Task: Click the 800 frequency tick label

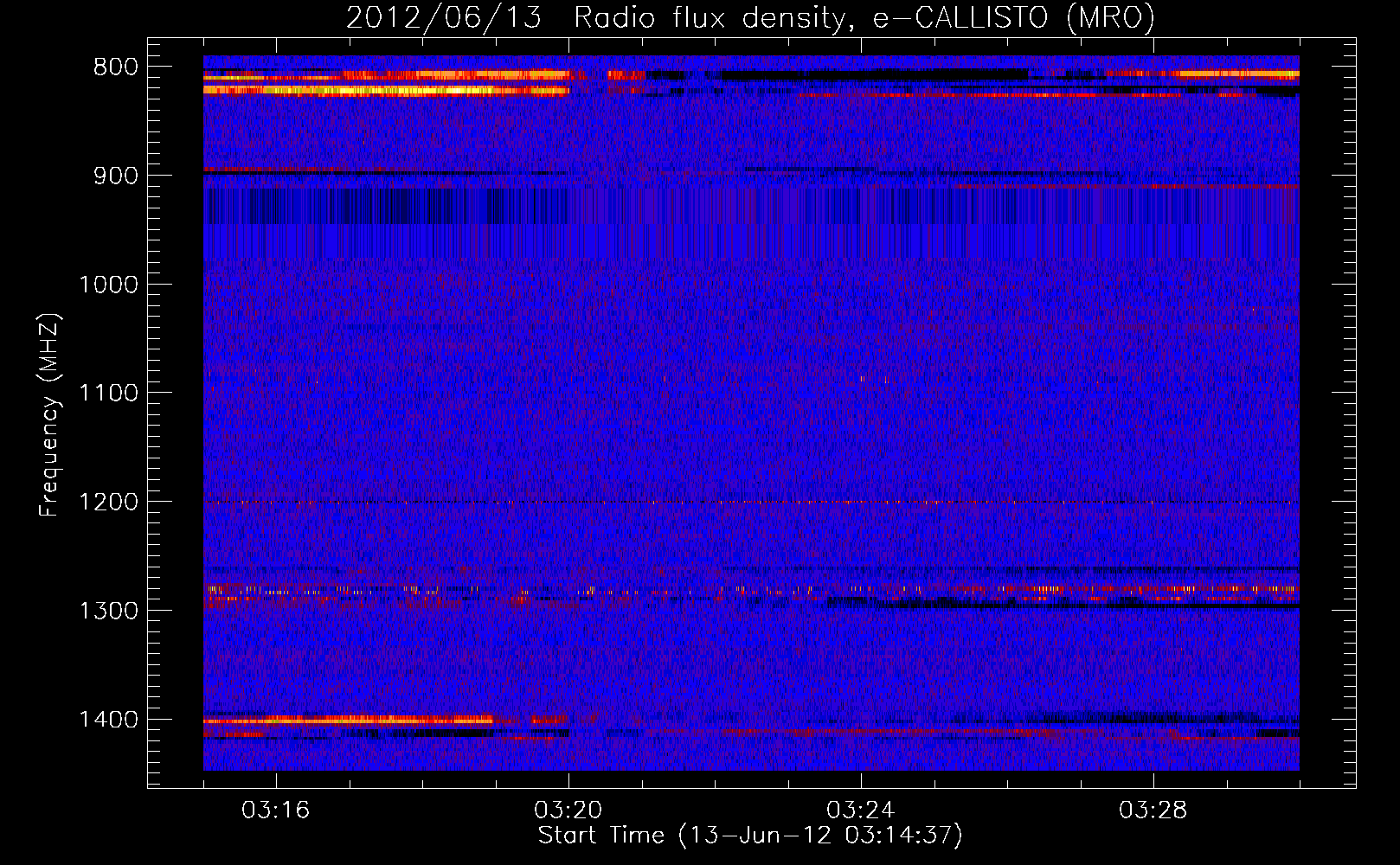Action: pyautogui.click(x=115, y=67)
